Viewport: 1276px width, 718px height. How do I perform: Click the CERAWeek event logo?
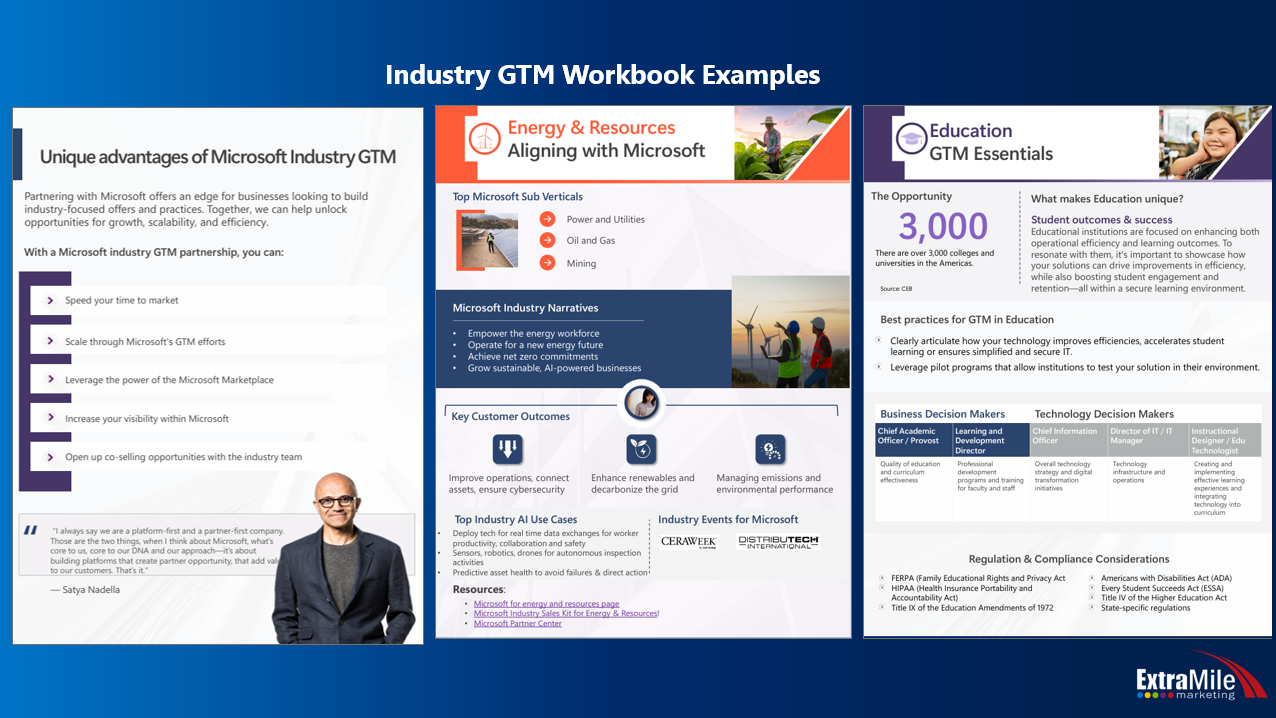(690, 542)
